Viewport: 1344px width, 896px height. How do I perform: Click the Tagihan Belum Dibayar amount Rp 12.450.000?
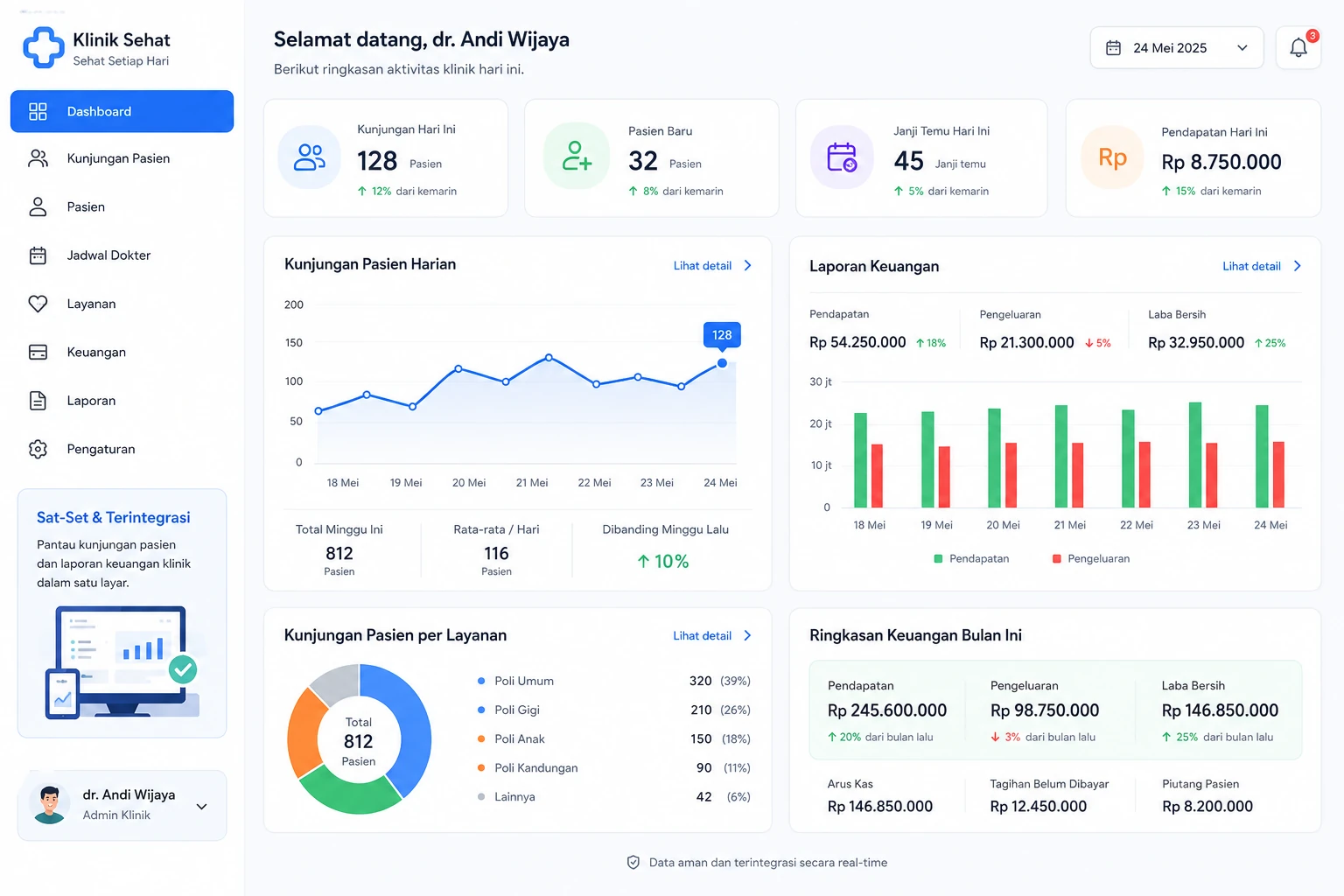click(1039, 806)
